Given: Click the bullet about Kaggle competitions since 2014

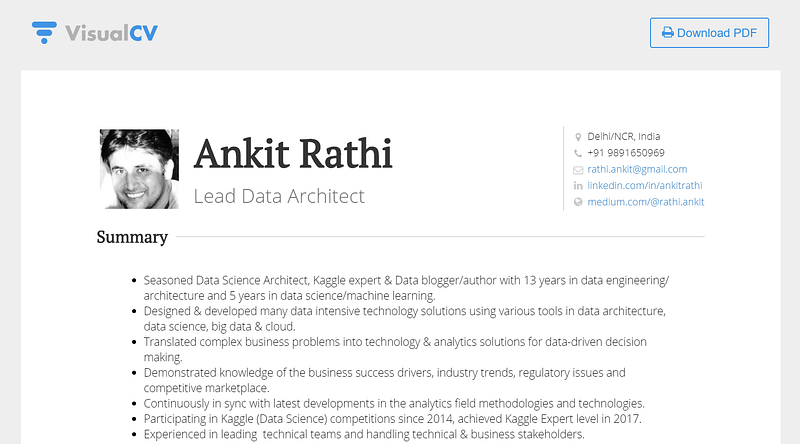Looking at the screenshot, I should pyautogui.click(x=392, y=419).
